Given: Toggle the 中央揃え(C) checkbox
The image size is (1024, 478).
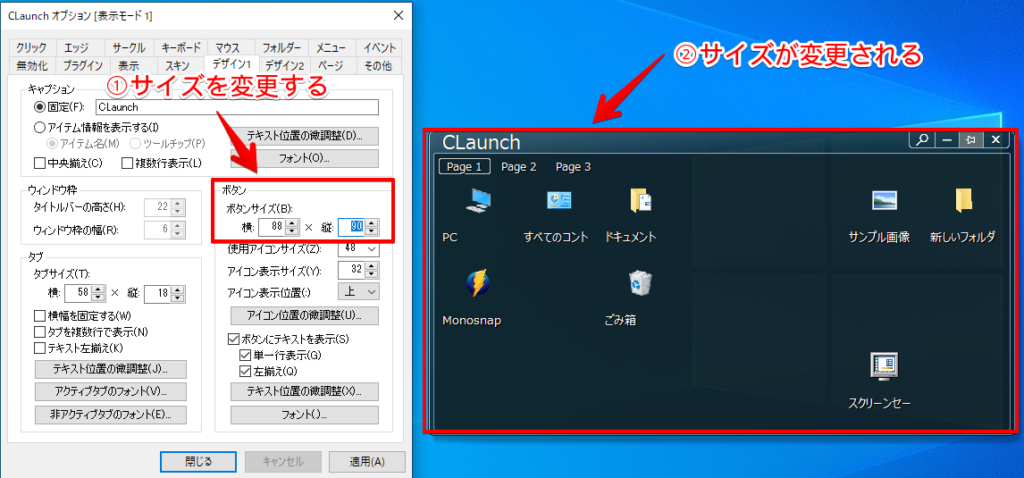Looking at the screenshot, I should 39,163.
